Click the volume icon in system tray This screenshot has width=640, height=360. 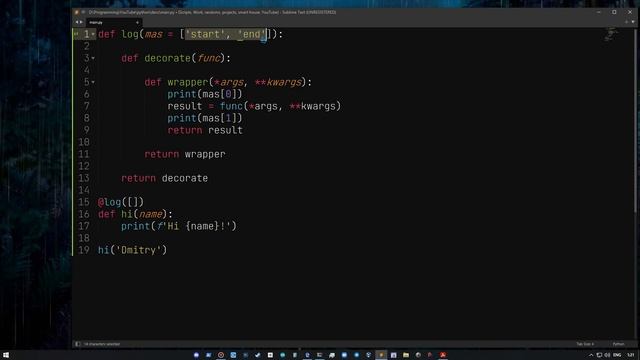(607, 355)
